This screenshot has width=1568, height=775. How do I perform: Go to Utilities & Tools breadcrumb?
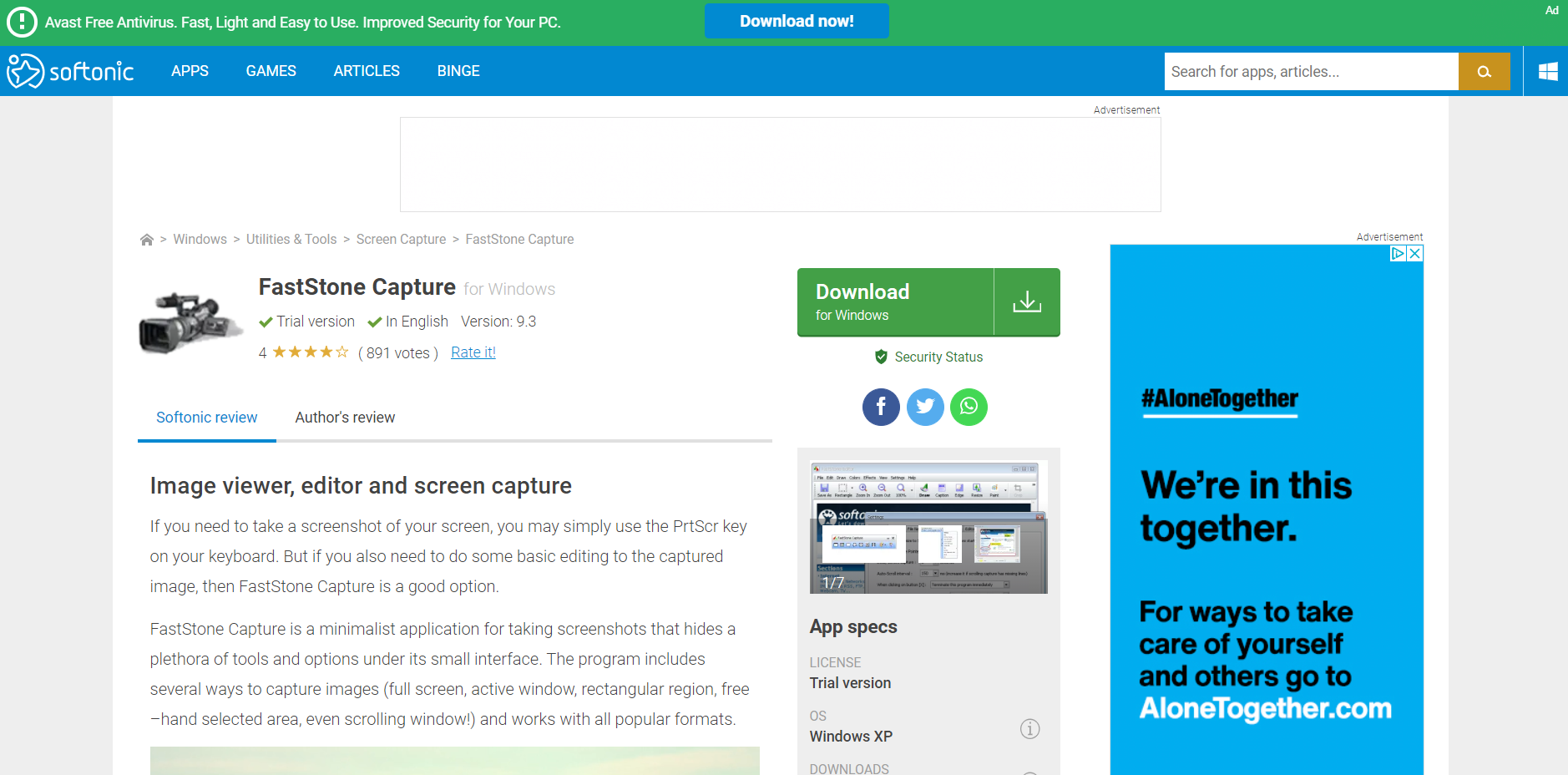coord(291,240)
